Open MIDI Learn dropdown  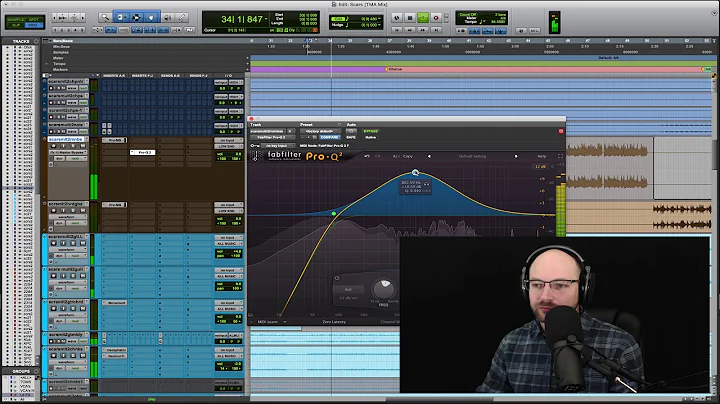coord(272,322)
